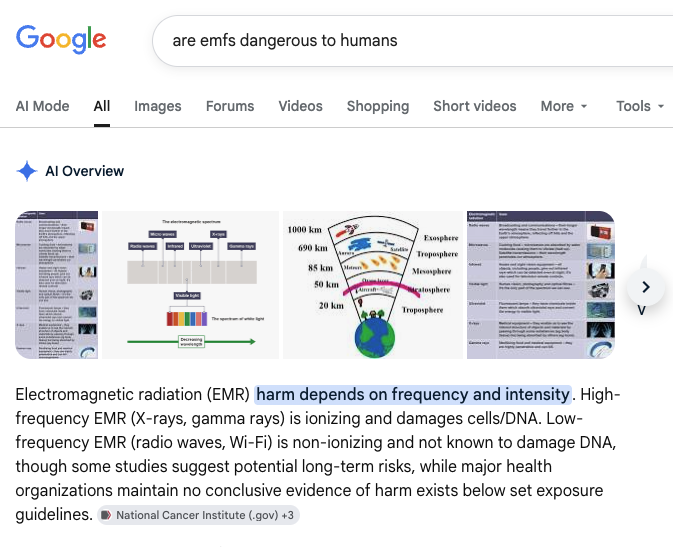Click the National Cancer Institute source icon
This screenshot has height=547, width=673.
pos(106,515)
